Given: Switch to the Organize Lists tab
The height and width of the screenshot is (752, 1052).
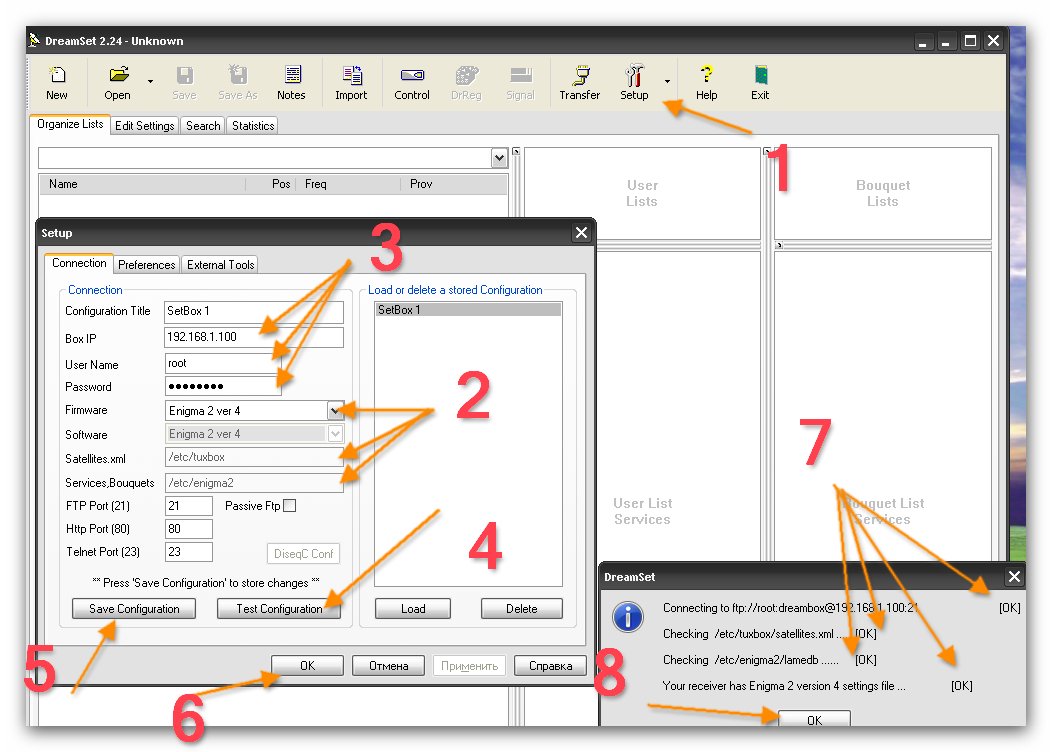Looking at the screenshot, I should click(70, 124).
